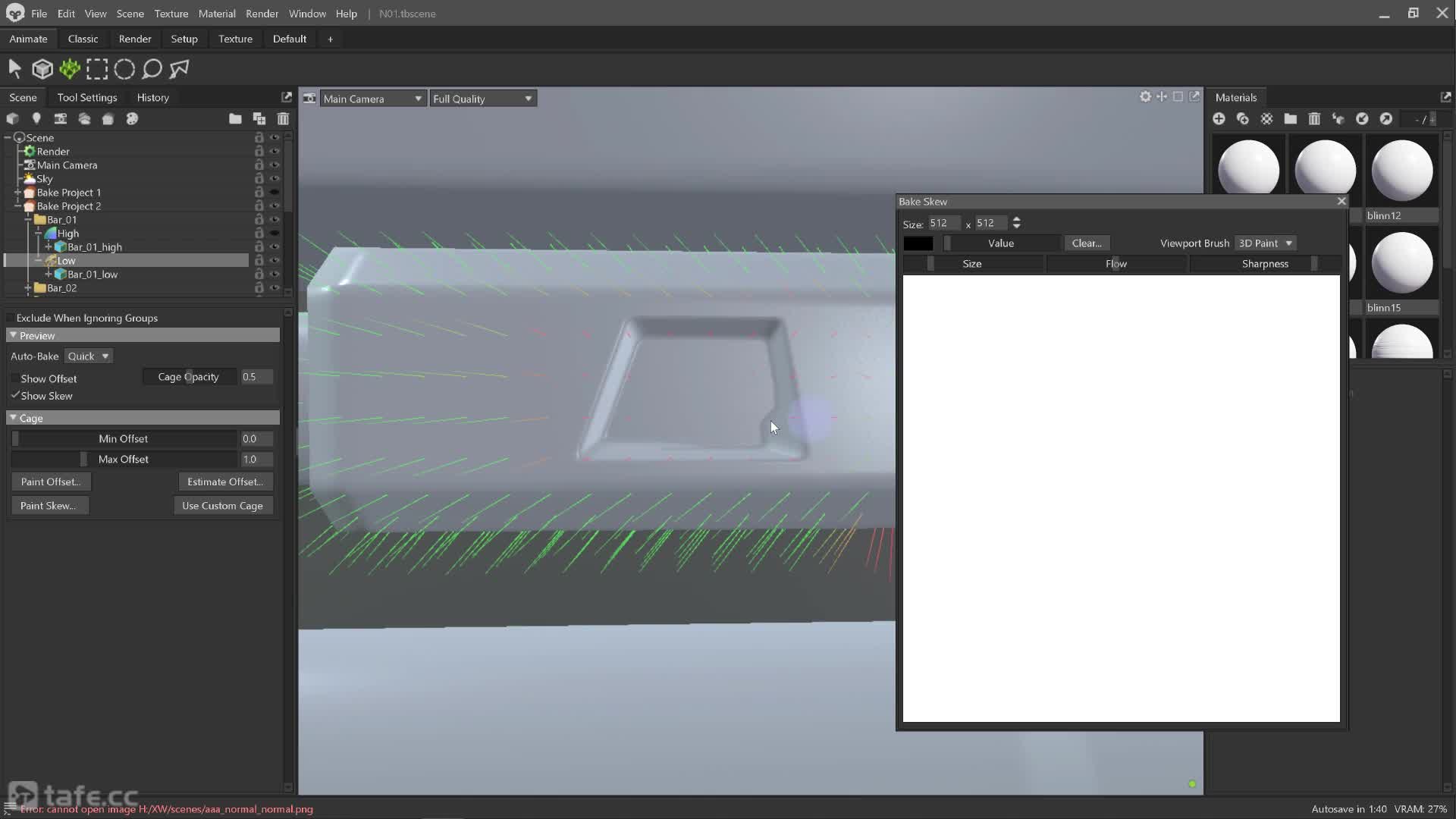Viewport: 1456px width, 819px height.
Task: Click black color swatch in Bake Skew
Action: [918, 243]
